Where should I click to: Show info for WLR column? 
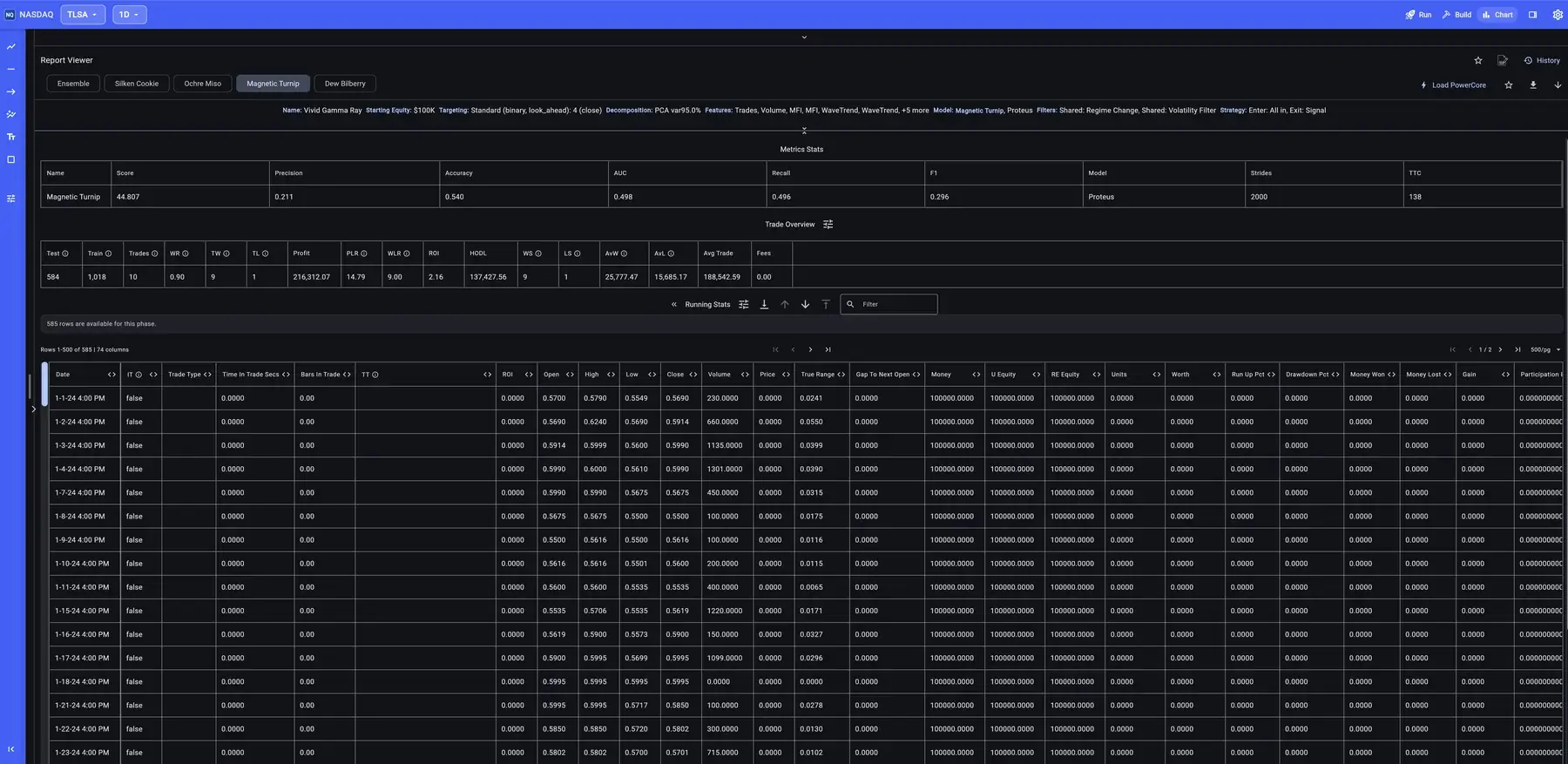click(x=407, y=254)
